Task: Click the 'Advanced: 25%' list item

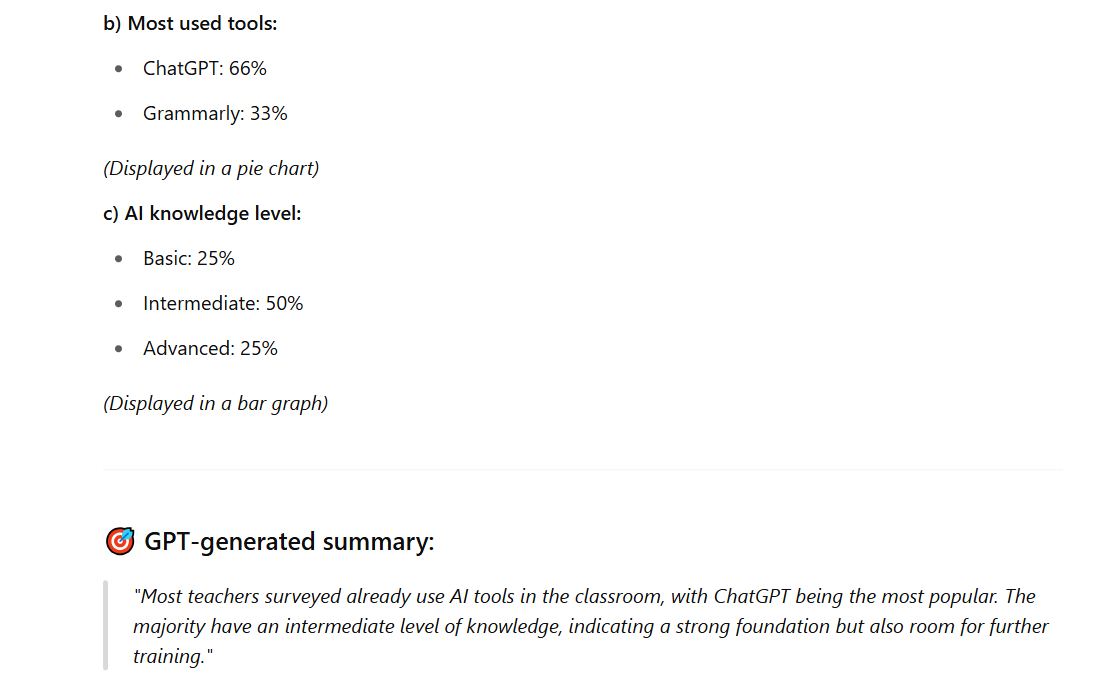Action: point(210,348)
